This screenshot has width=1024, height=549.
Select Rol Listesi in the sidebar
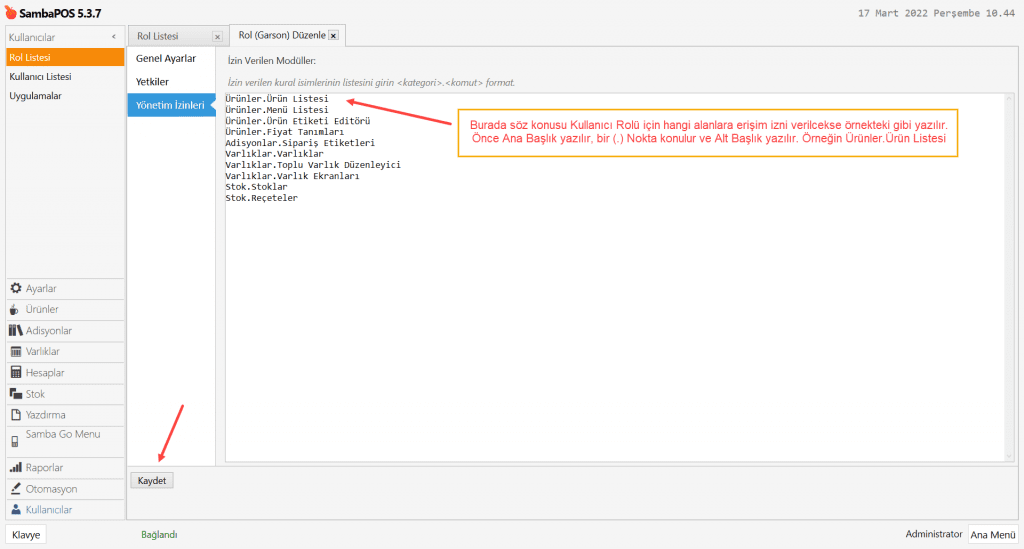coord(65,57)
